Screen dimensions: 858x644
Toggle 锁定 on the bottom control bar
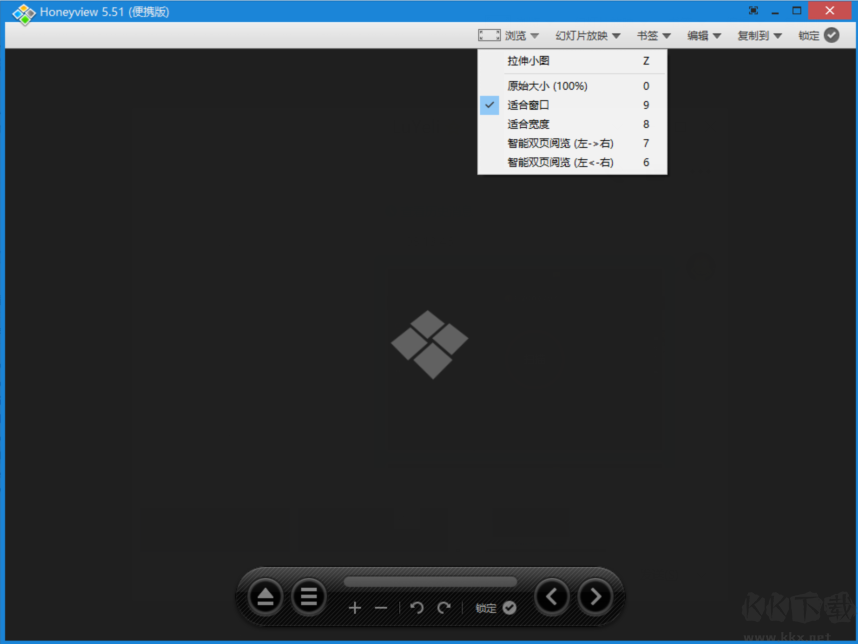(487, 607)
